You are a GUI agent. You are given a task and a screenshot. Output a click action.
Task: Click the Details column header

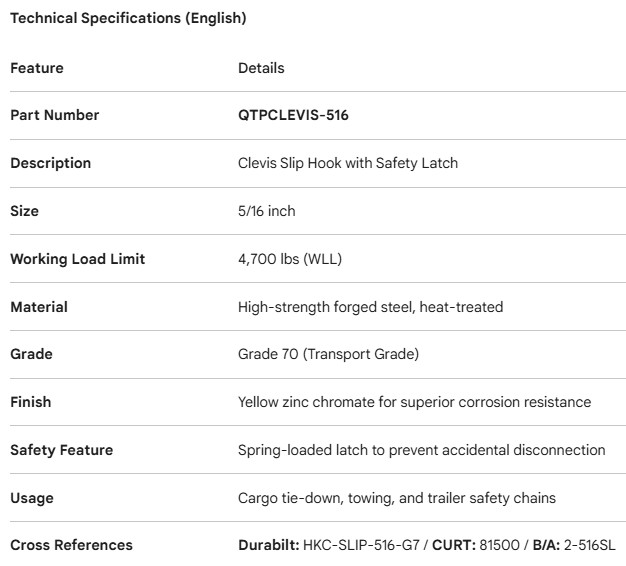click(261, 68)
